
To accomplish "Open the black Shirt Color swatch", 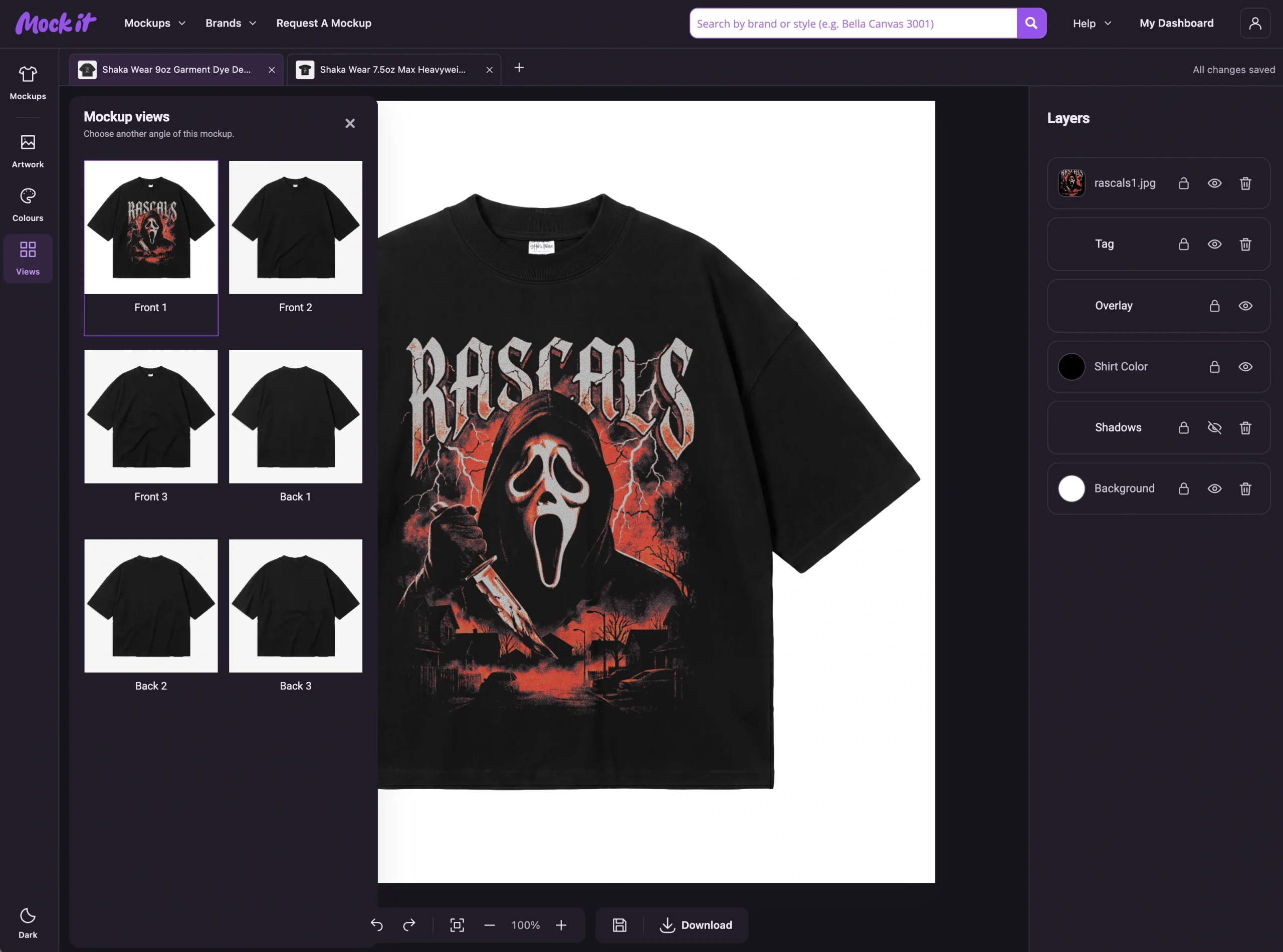I will (1071, 366).
